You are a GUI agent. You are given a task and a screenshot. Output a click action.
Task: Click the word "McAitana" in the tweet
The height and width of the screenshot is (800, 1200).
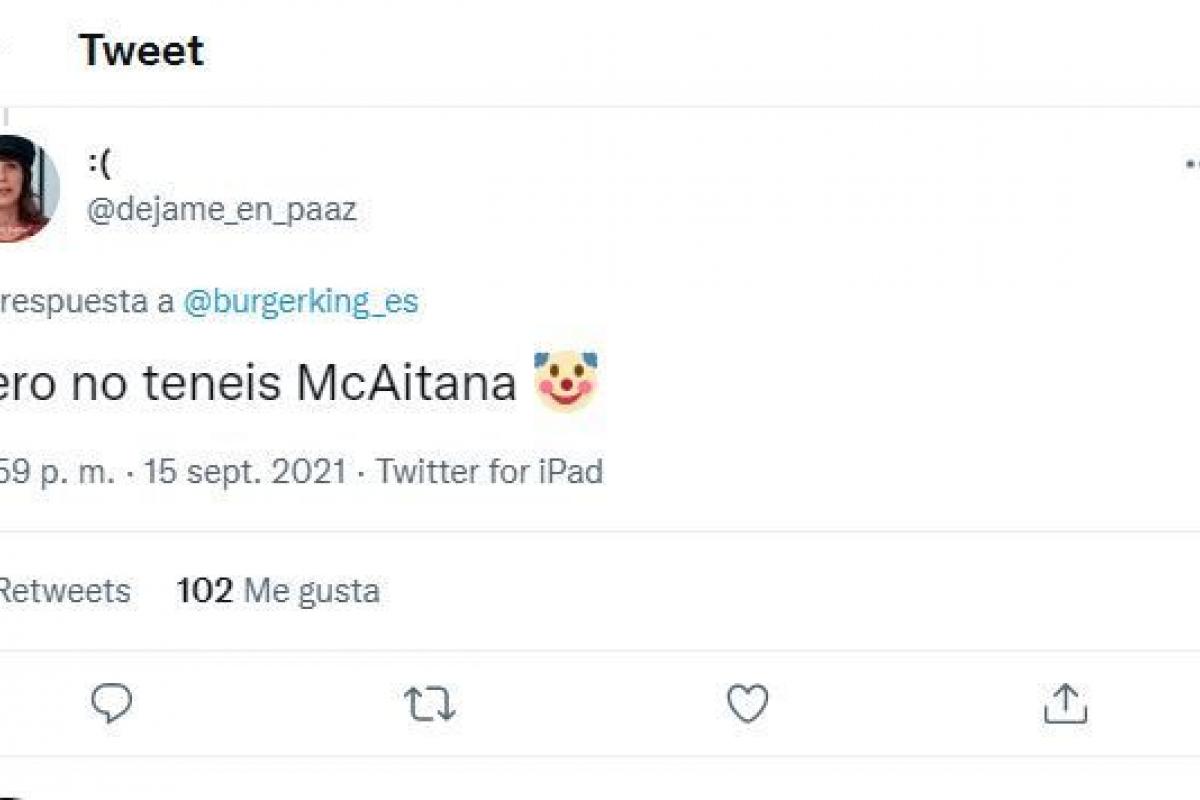[406, 384]
